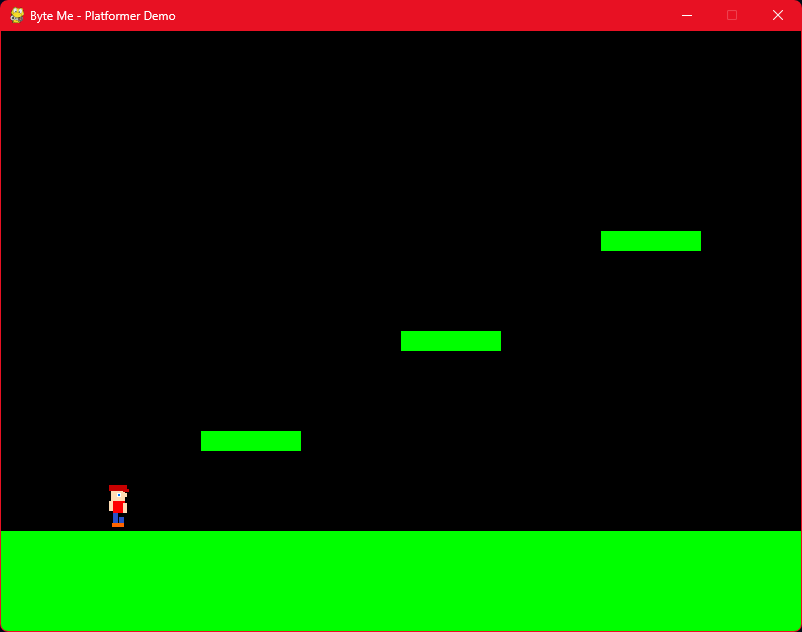Screen dimensions: 802x632
Task: Click the disabled maximize button
Action: click(x=732, y=15)
